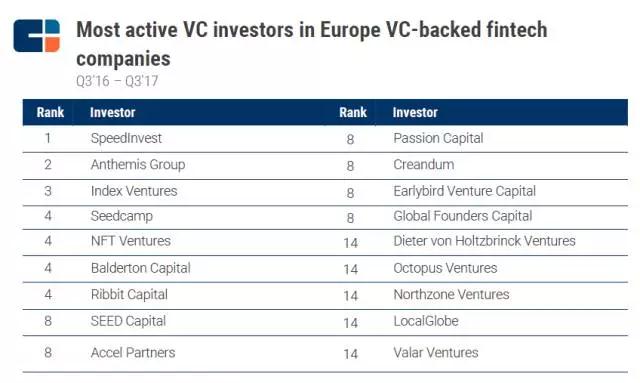Select Passion Capital in right column
Image resolution: width=640 pixels, height=383 pixels.
click(438, 138)
